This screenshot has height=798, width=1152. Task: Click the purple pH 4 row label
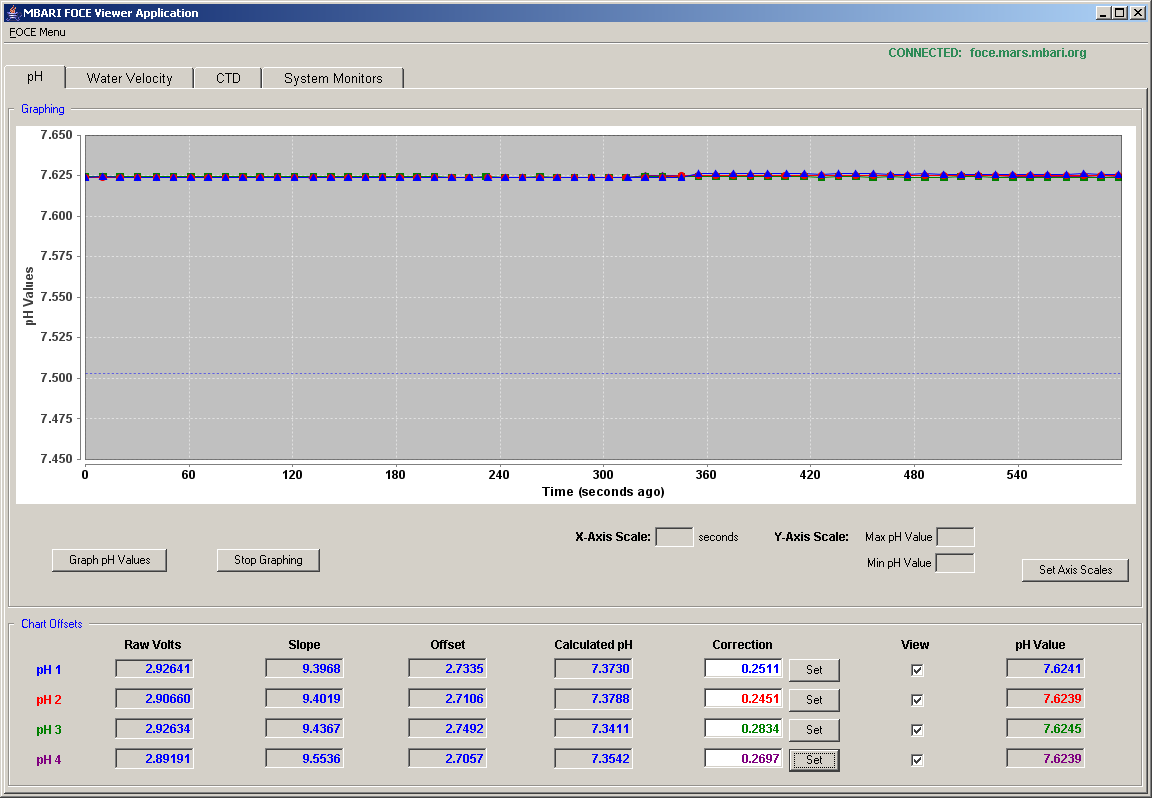pyautogui.click(x=48, y=761)
